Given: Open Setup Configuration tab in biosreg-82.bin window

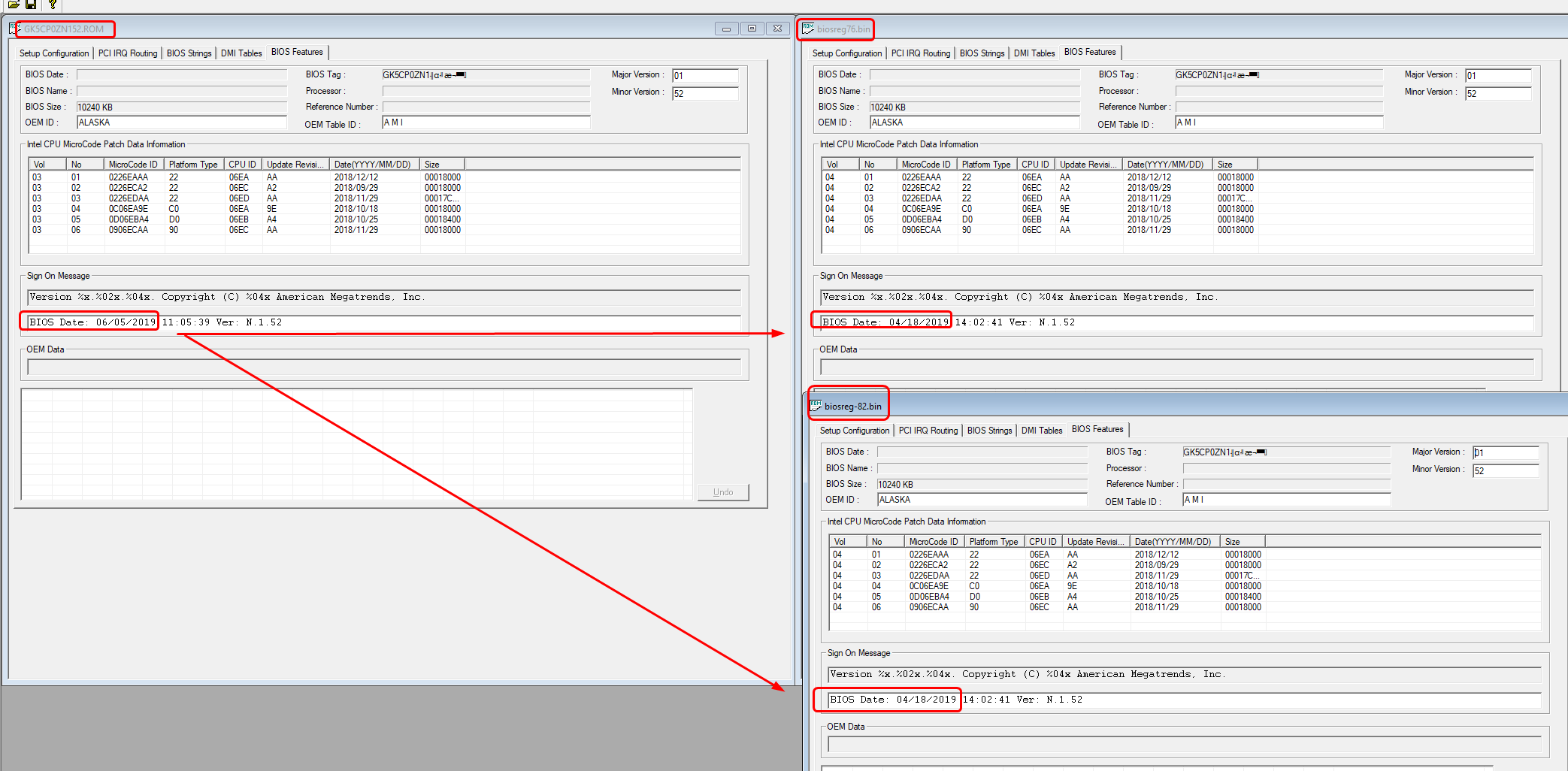Looking at the screenshot, I should coord(855,431).
